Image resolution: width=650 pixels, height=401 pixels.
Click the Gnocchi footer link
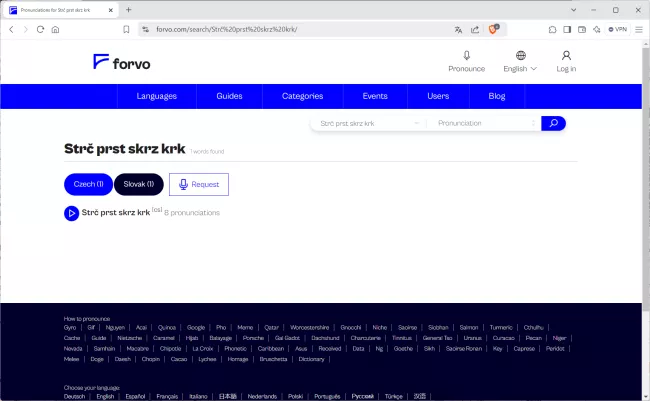(351, 328)
